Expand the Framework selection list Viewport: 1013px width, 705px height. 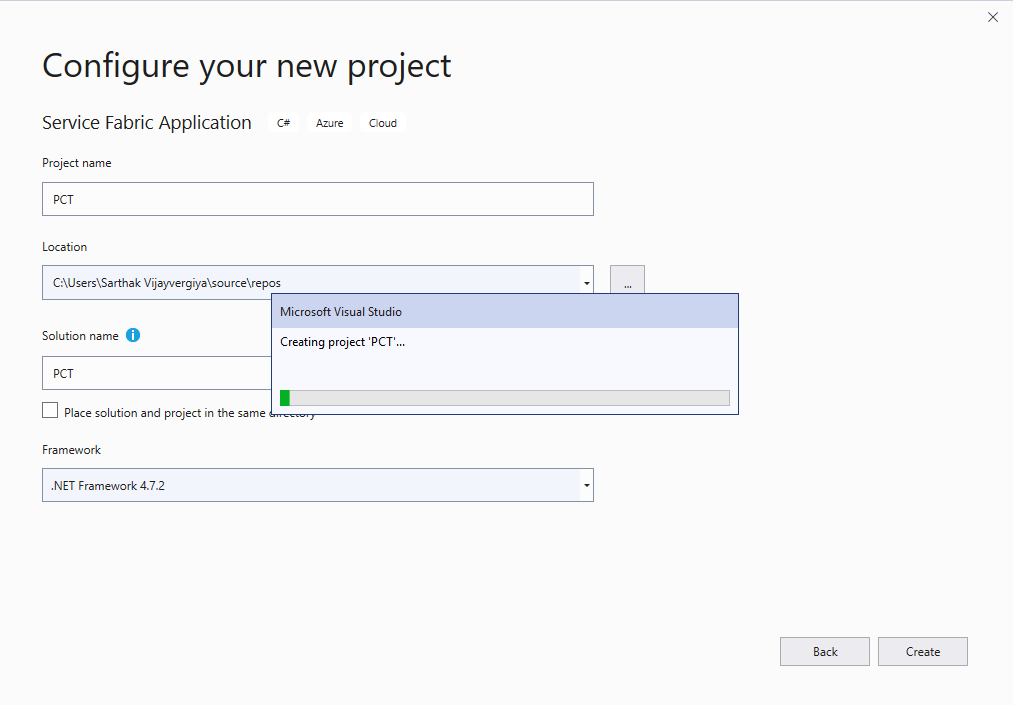click(587, 485)
